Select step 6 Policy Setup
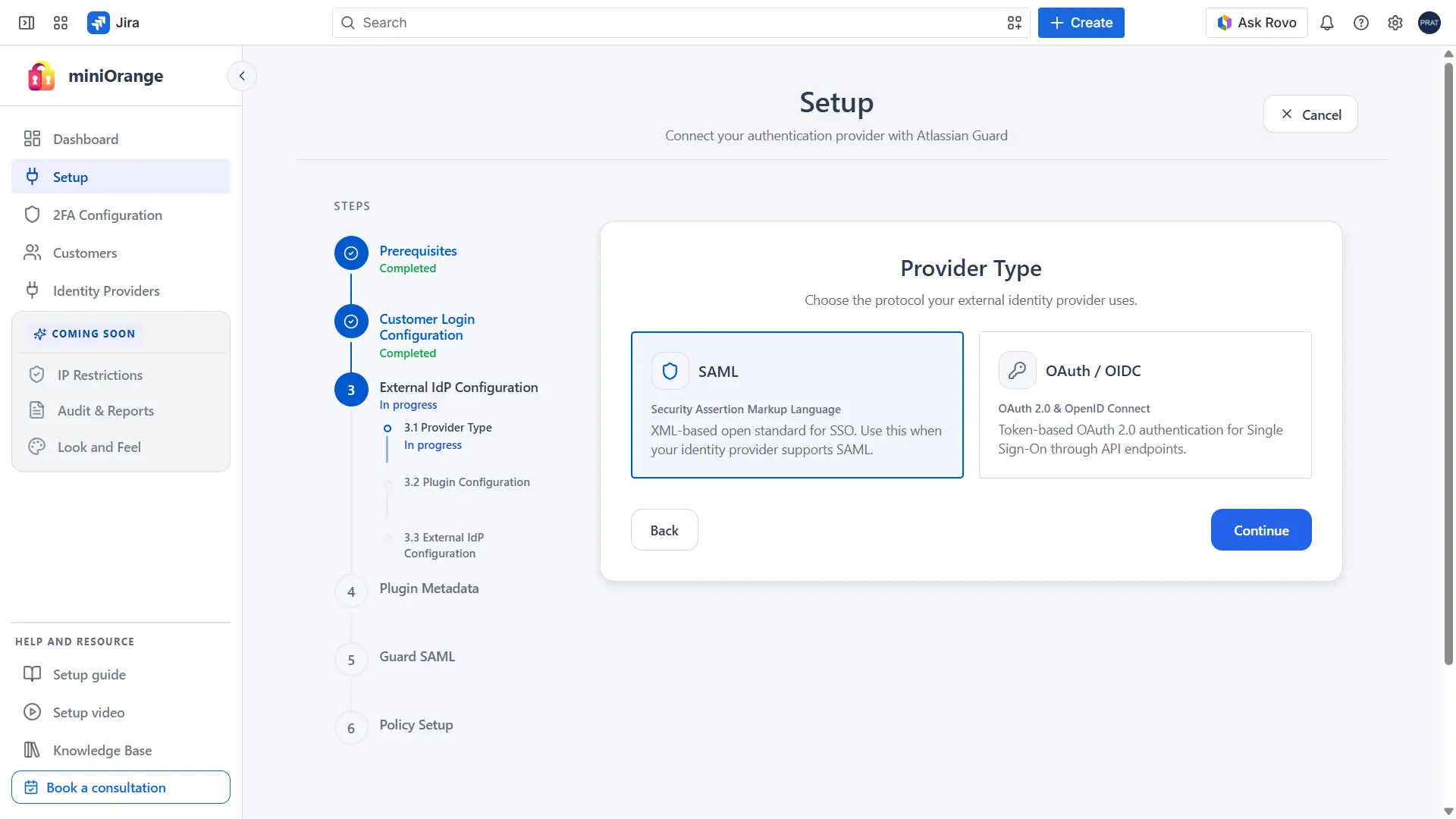 [x=416, y=725]
